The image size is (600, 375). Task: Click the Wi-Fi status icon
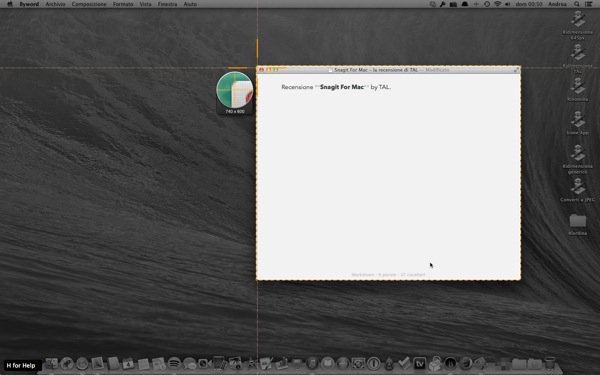click(x=497, y=4)
